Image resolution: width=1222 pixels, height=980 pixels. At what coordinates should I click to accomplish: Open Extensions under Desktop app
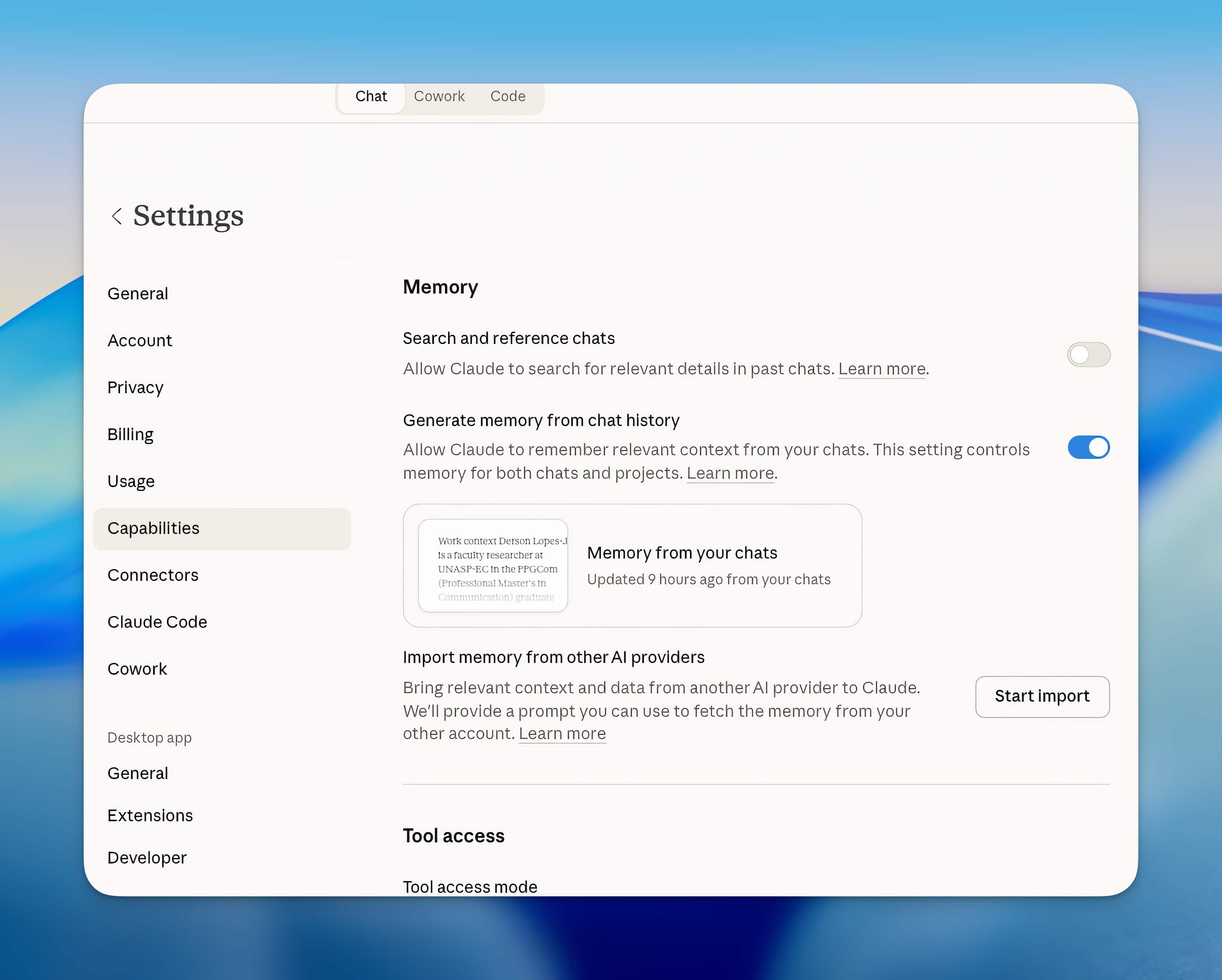150,815
